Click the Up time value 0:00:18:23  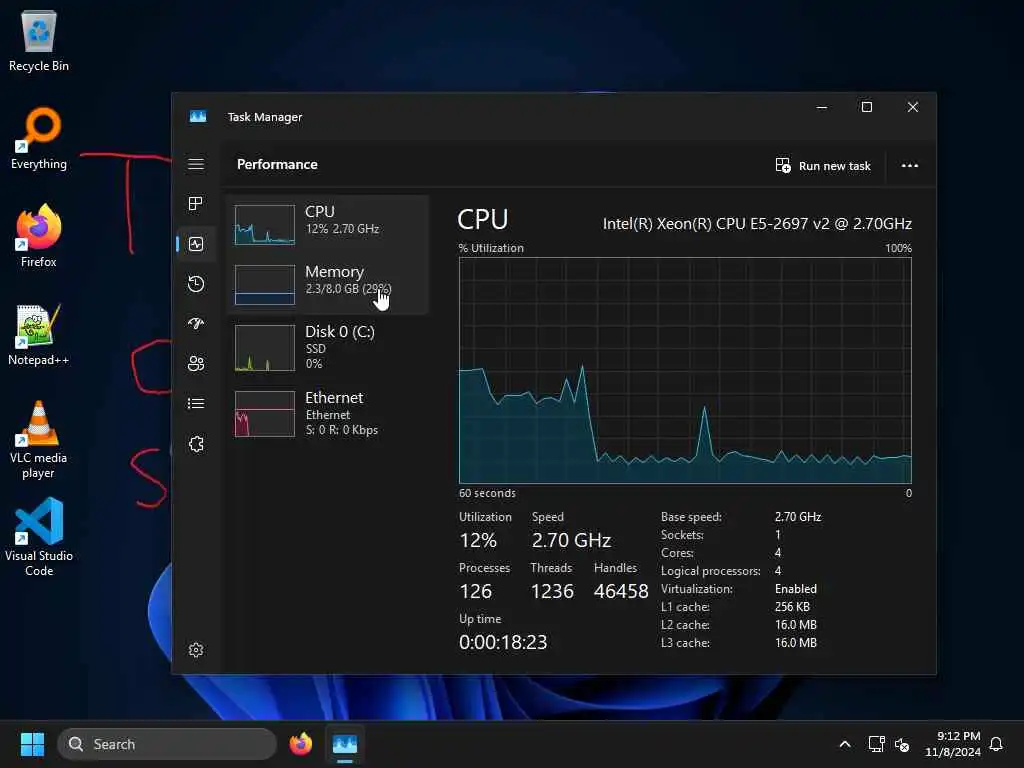pos(503,643)
